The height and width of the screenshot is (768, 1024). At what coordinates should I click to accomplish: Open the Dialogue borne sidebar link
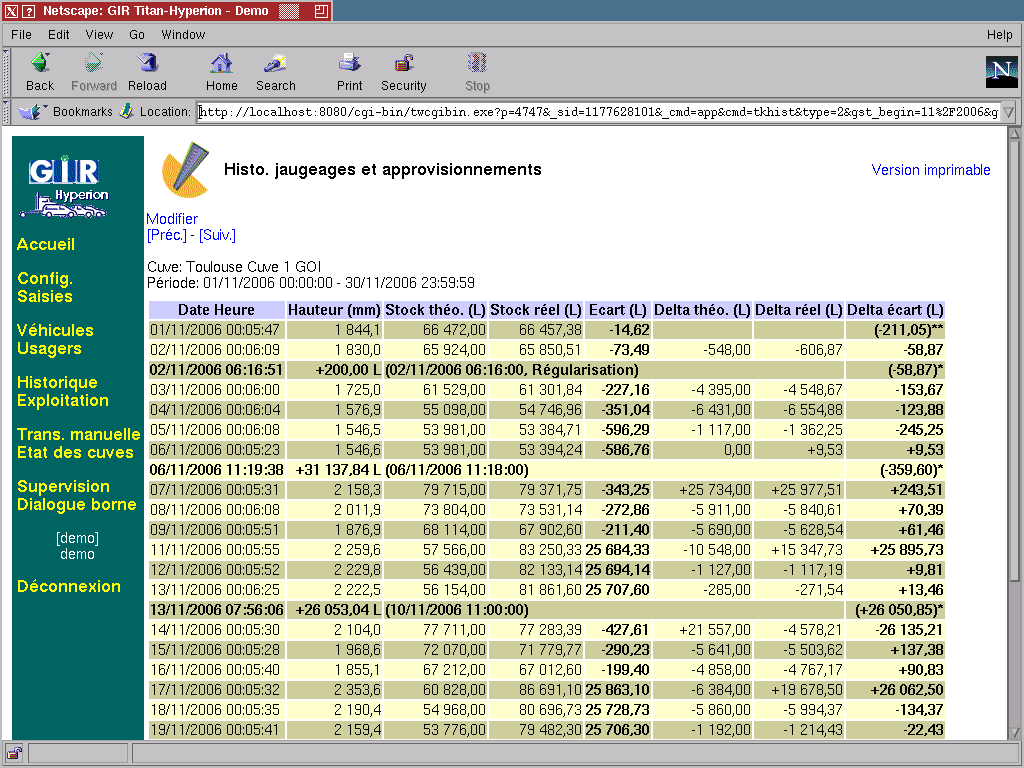pos(76,505)
